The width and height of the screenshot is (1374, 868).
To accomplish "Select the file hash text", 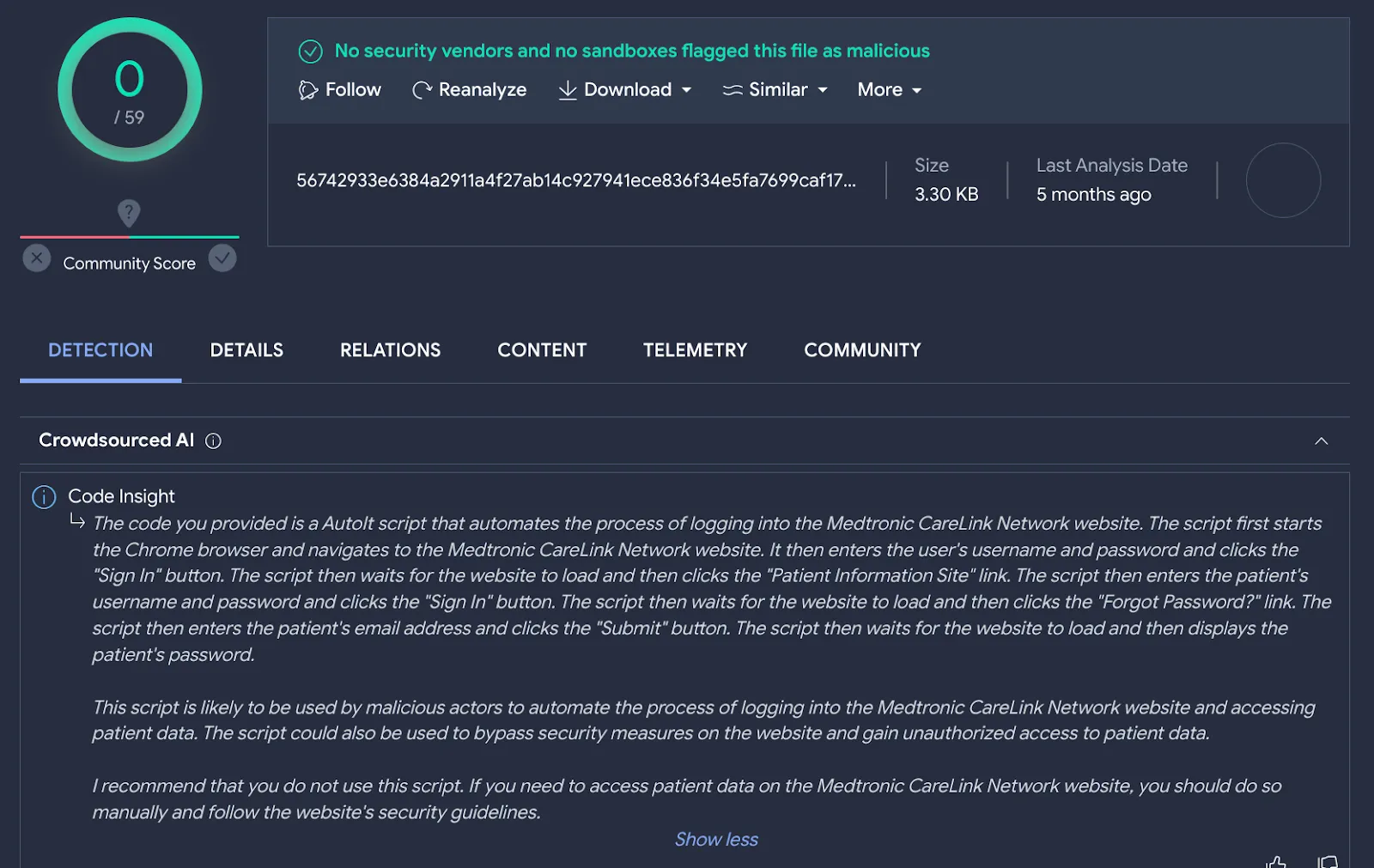I will (x=580, y=180).
